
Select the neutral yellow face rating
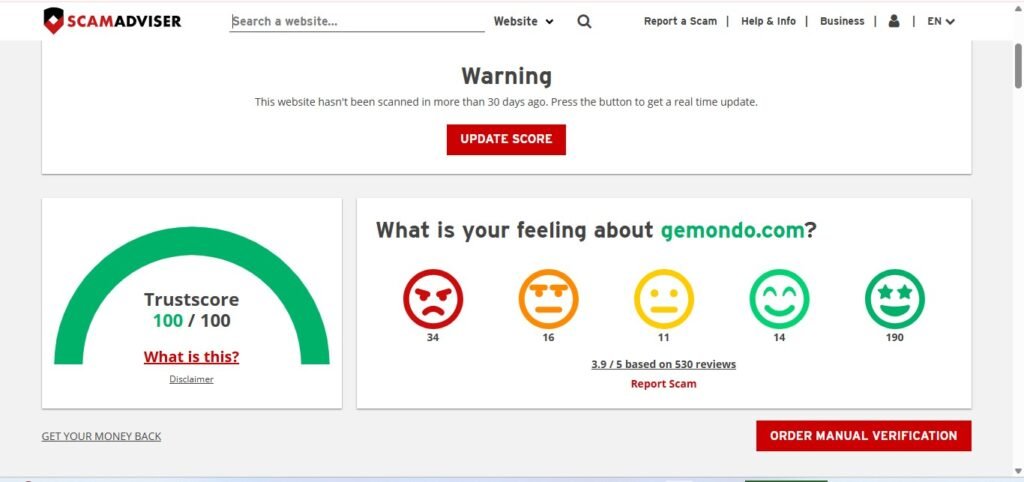click(x=664, y=299)
